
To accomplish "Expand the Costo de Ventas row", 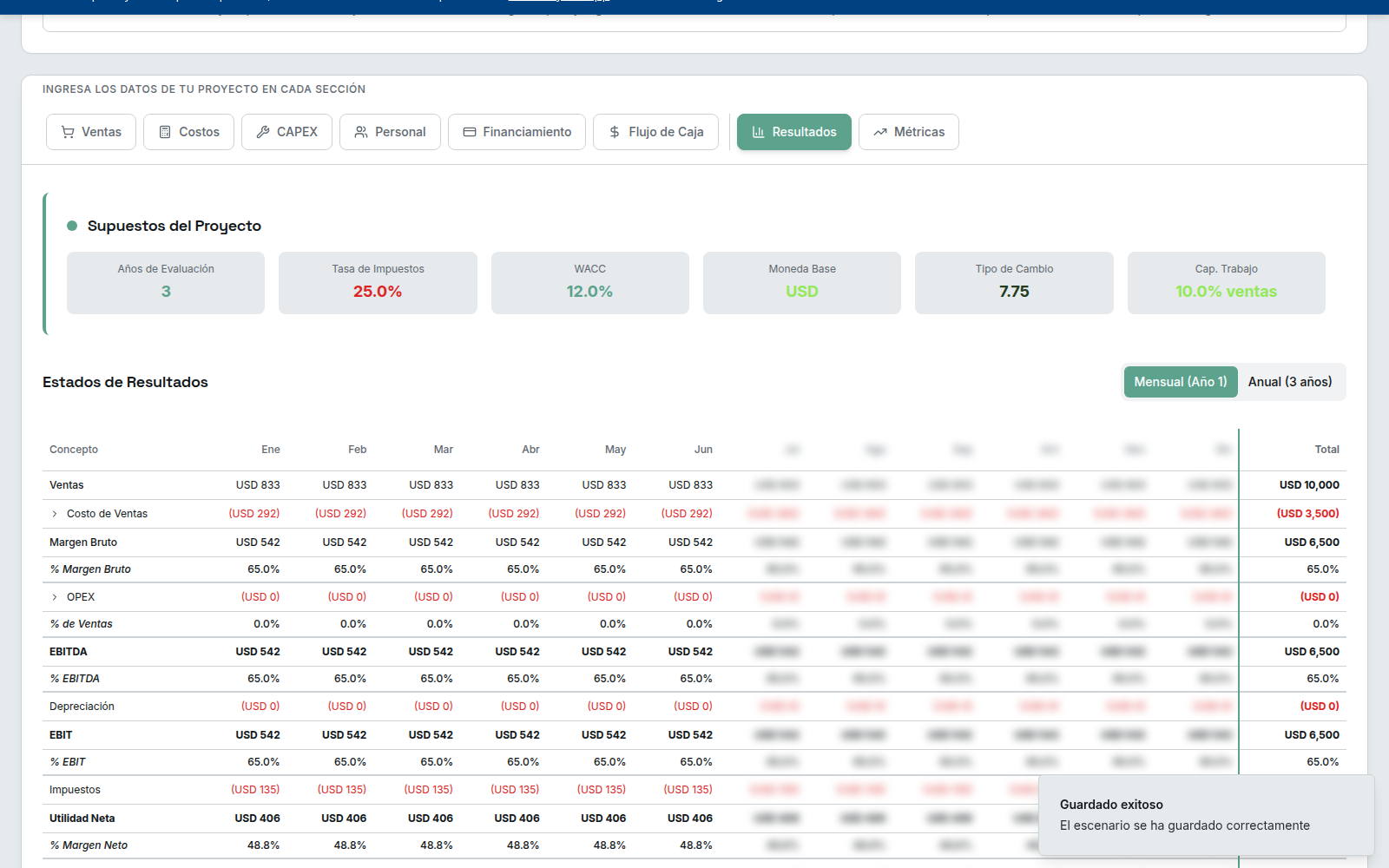I will tap(55, 514).
